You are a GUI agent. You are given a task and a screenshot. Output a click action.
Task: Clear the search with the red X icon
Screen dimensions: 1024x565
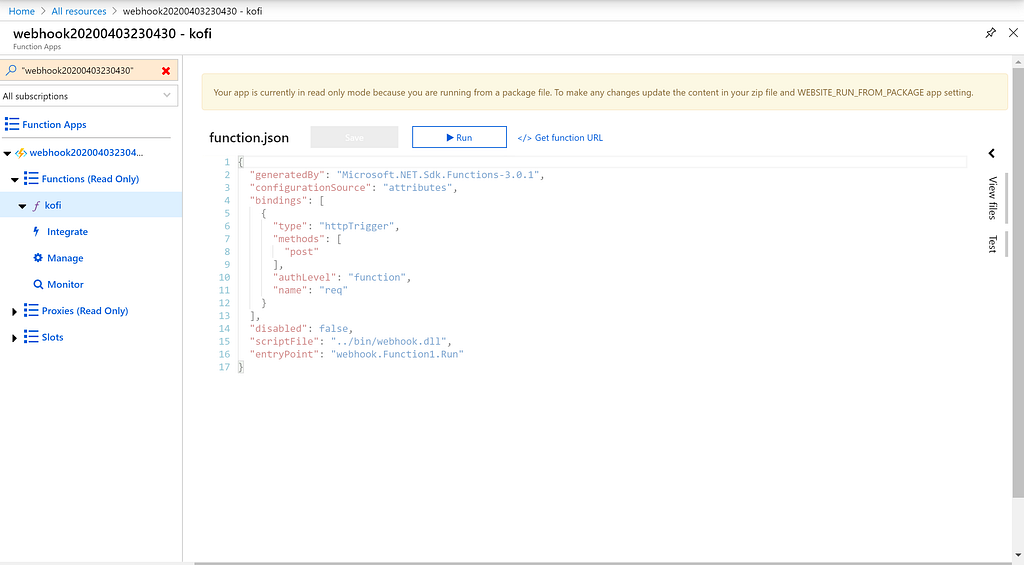point(166,71)
